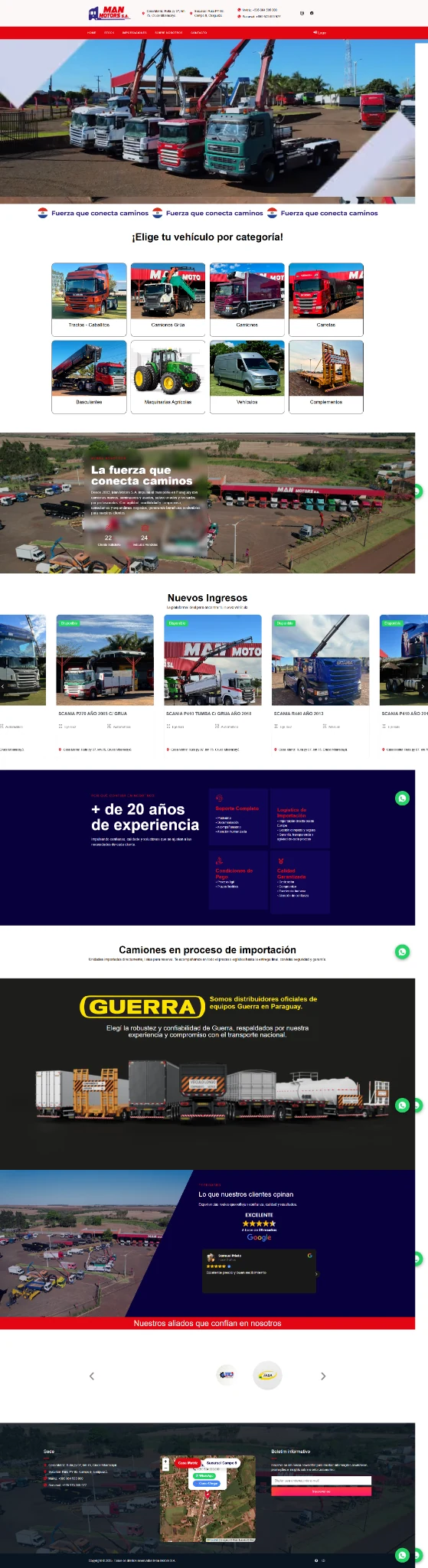Show previous vehicles in Nuevos Ingresos carousel
This screenshot has width=428, height=1568.
coord(3,687)
